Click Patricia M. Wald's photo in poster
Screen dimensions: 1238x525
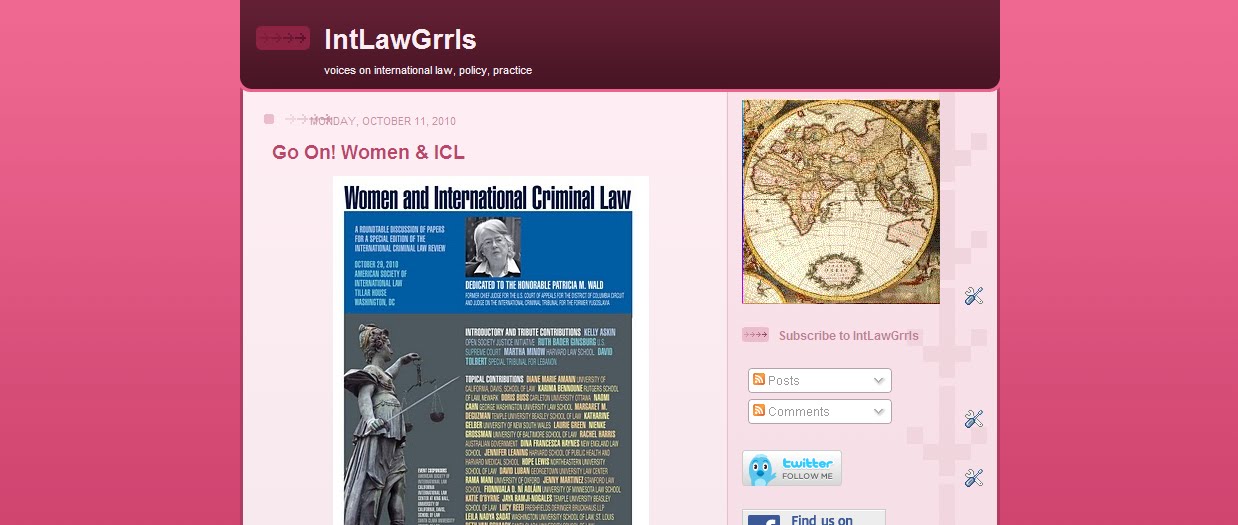493,247
